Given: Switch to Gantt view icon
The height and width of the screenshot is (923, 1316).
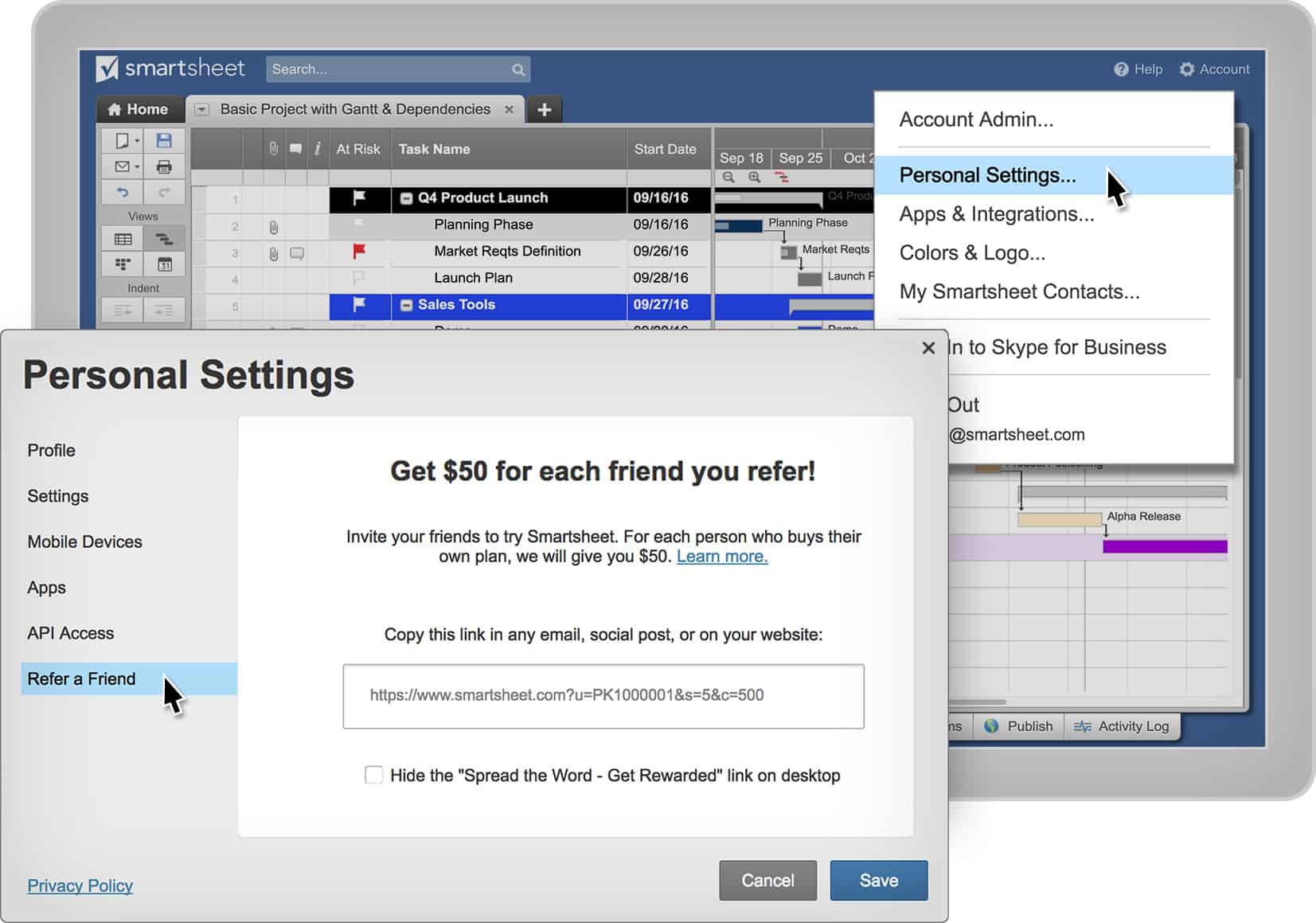Looking at the screenshot, I should 164,239.
